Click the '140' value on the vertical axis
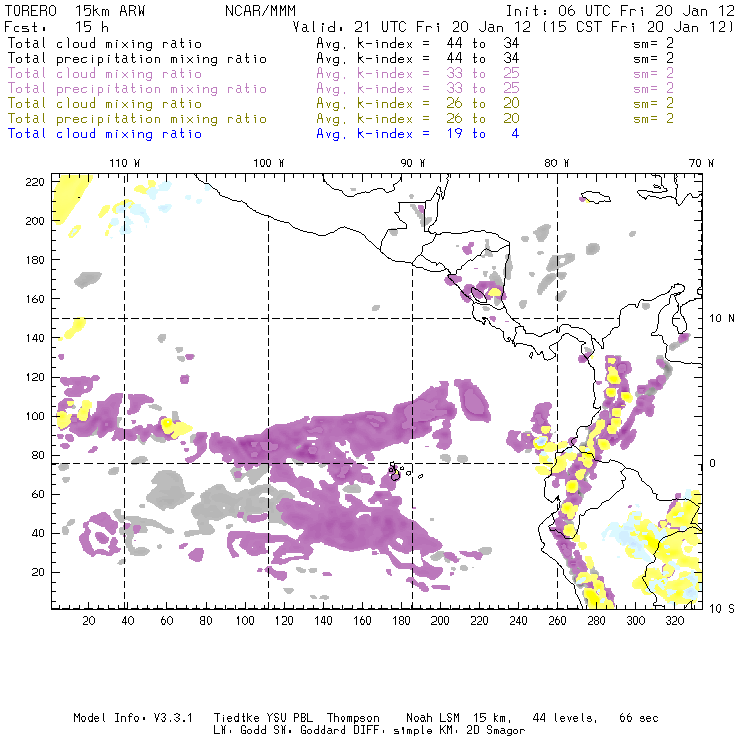This screenshot has width=740, height=740. point(35,338)
